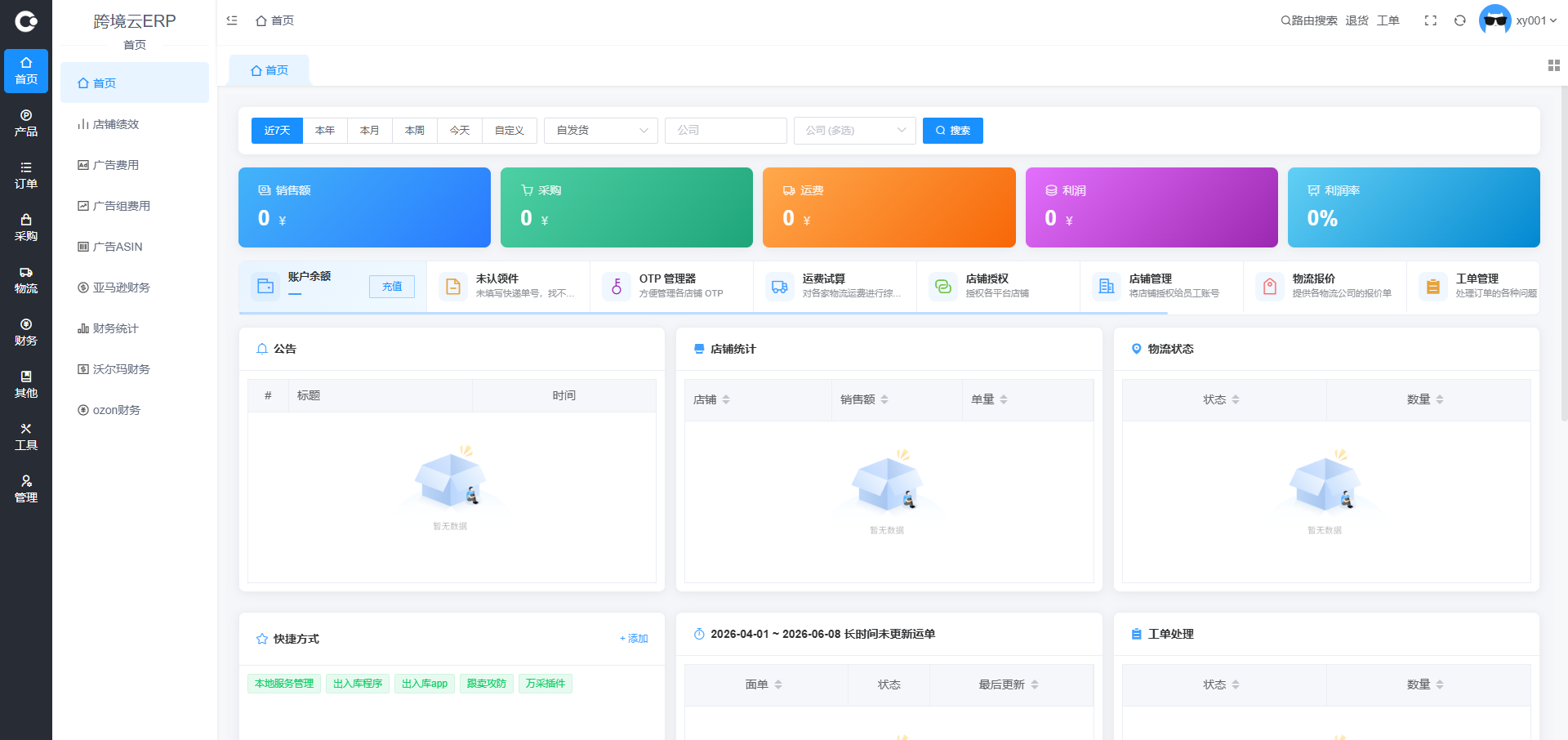This screenshot has height=740, width=1568.
Task: Open the tab grid icon at right
Action: (x=1554, y=65)
